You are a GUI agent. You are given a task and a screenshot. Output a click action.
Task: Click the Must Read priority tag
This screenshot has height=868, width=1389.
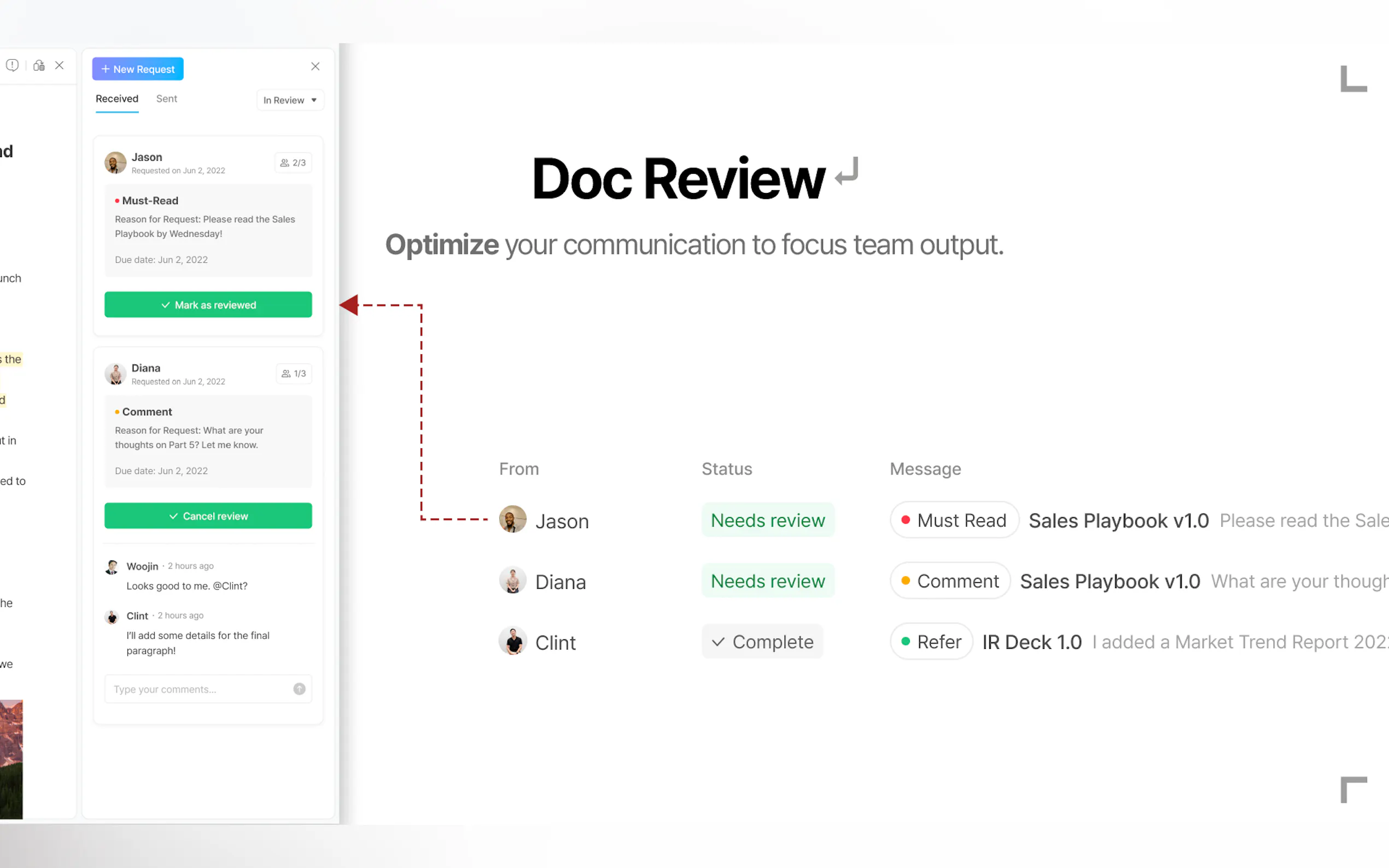(x=954, y=520)
